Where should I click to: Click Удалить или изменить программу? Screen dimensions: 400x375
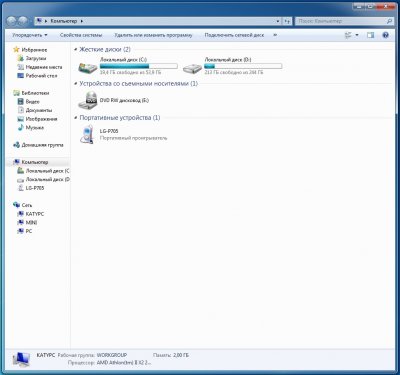(153, 35)
